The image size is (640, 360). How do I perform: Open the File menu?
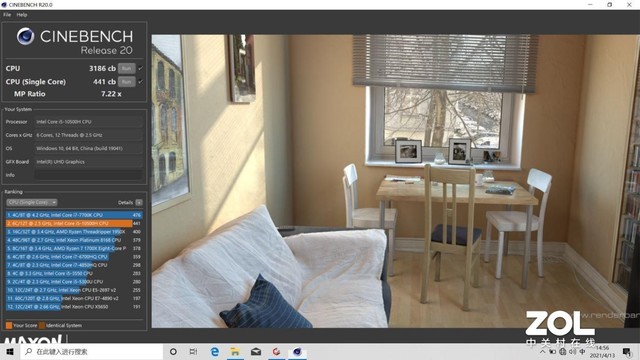click(x=7, y=15)
